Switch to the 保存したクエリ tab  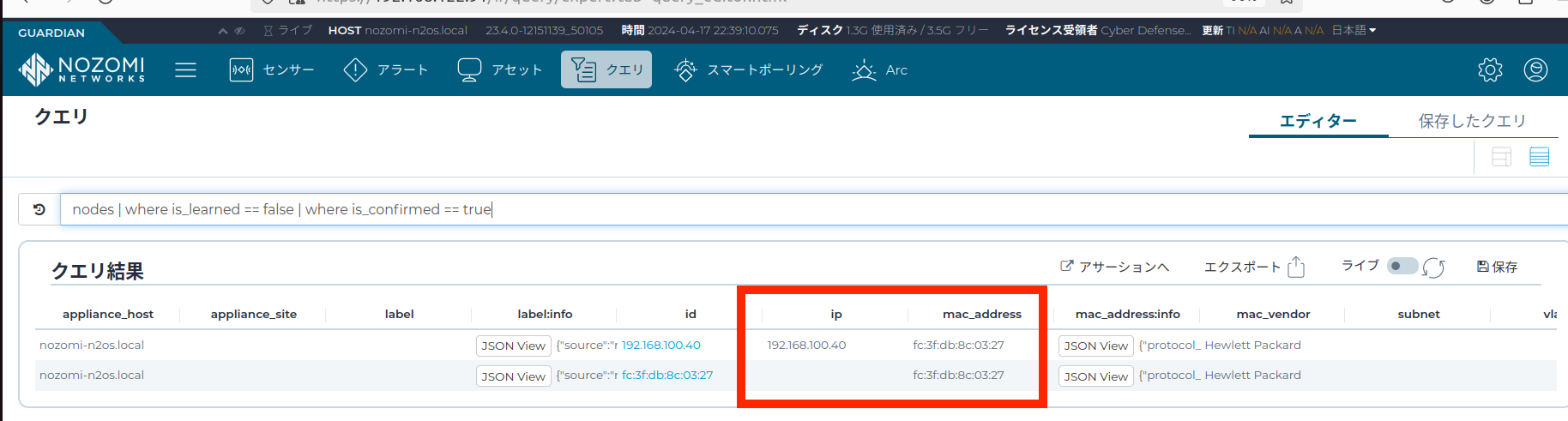pos(1472,121)
